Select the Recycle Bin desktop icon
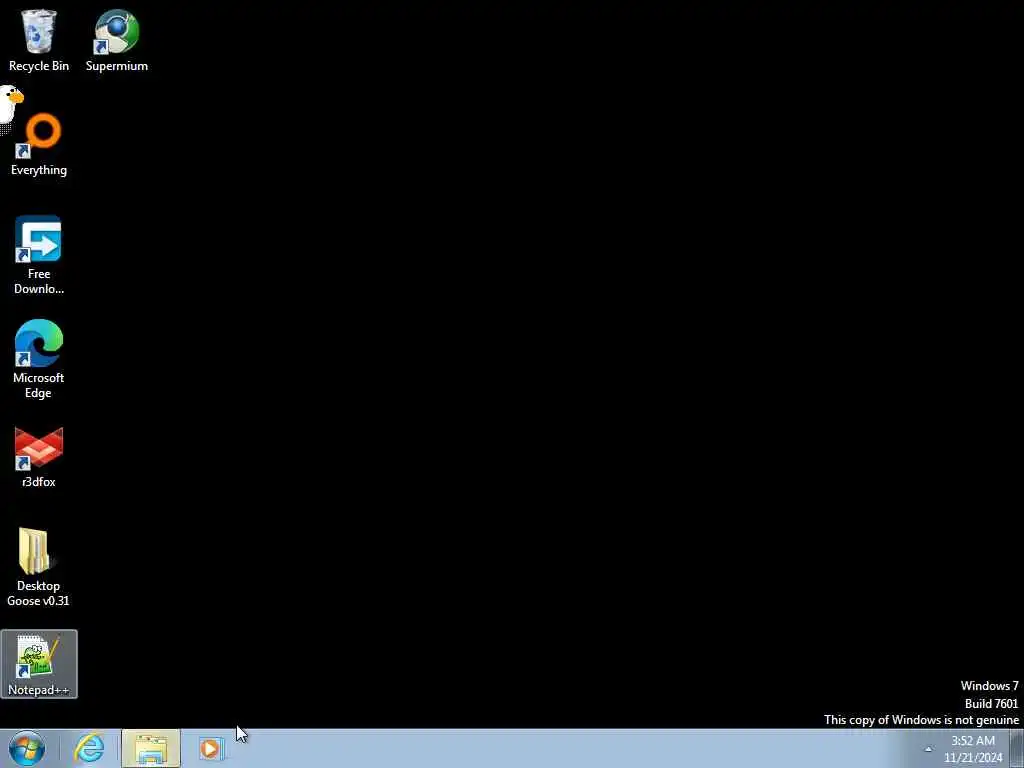This screenshot has height=768, width=1024. [x=39, y=39]
